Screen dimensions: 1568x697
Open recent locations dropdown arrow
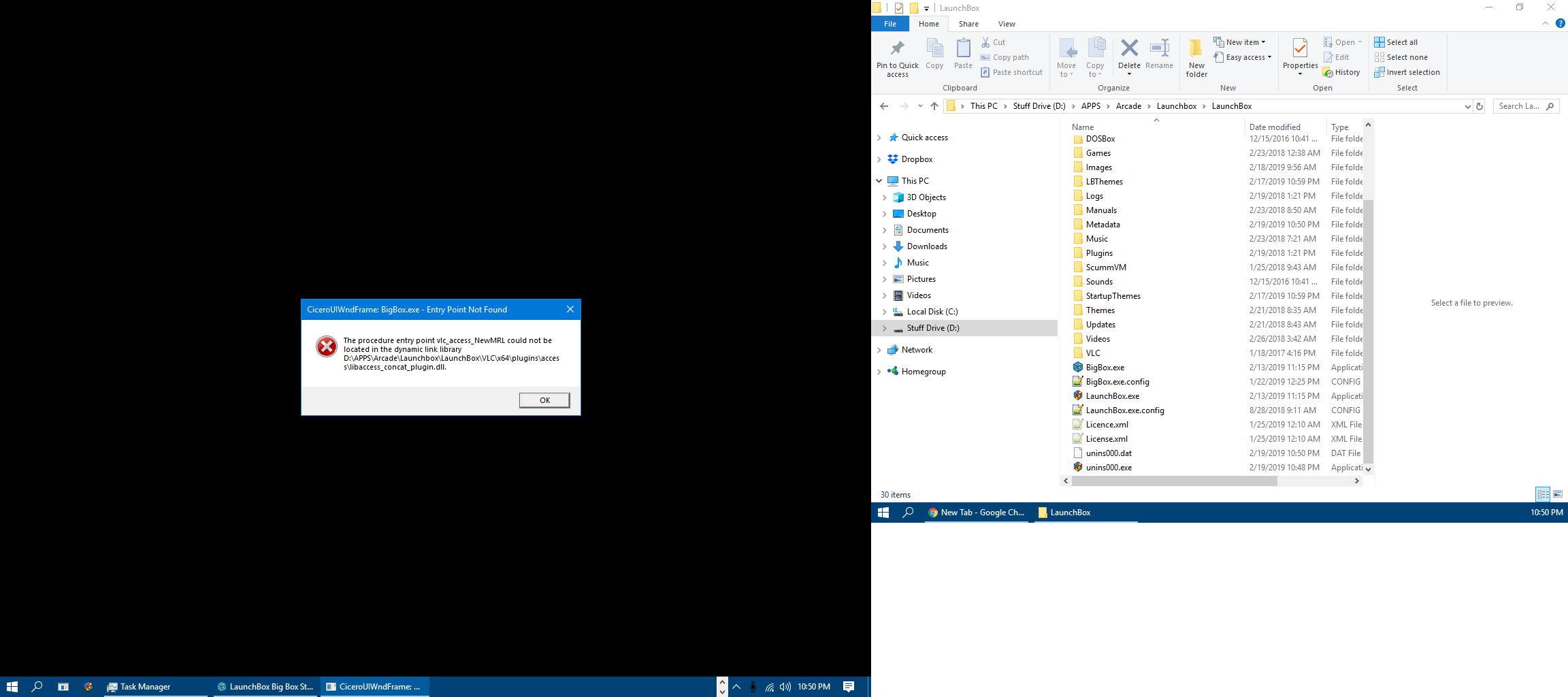[x=920, y=106]
